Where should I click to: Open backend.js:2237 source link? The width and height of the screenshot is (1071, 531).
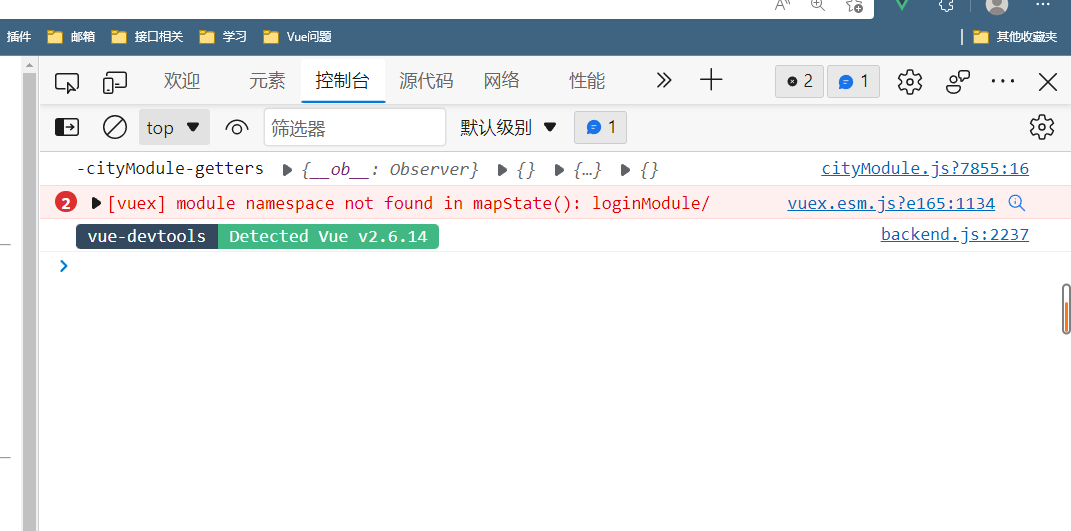(955, 235)
